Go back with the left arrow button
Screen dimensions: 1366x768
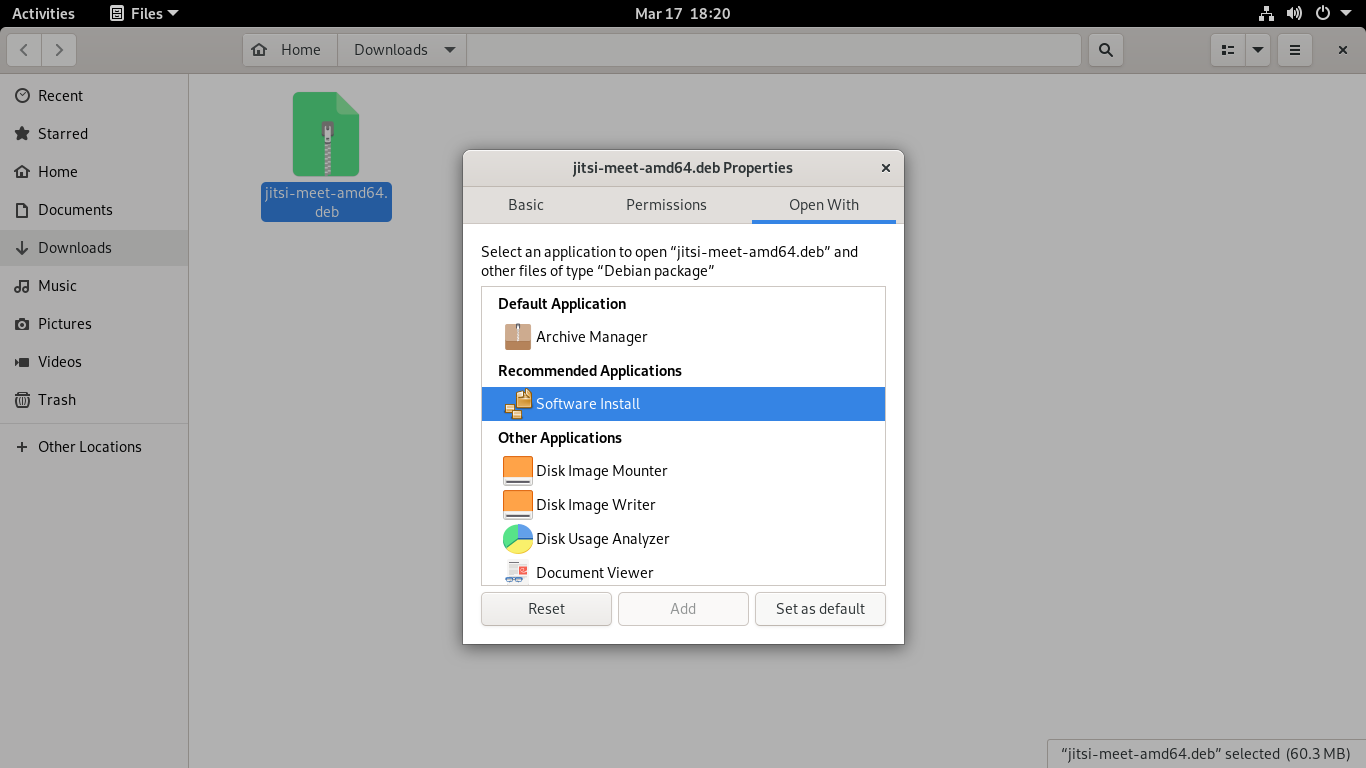tap(24, 50)
